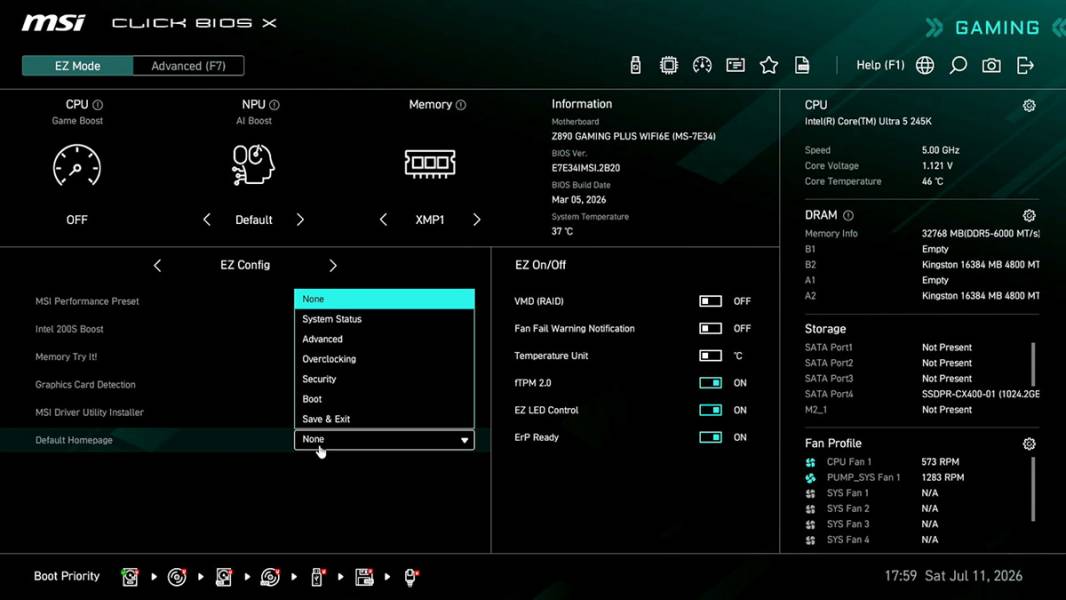Image resolution: width=1066 pixels, height=600 pixels.
Task: Click the exit door icon
Action: (x=1025, y=65)
